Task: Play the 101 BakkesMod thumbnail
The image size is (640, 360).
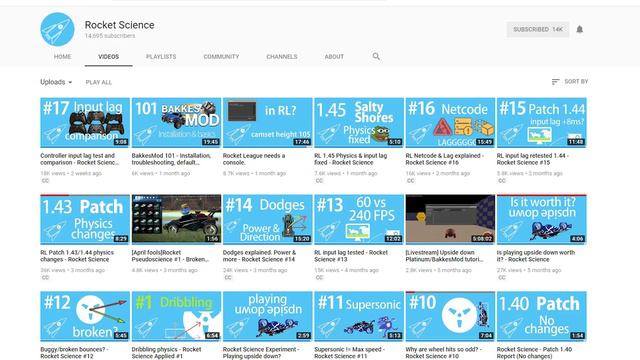Action: (x=176, y=122)
